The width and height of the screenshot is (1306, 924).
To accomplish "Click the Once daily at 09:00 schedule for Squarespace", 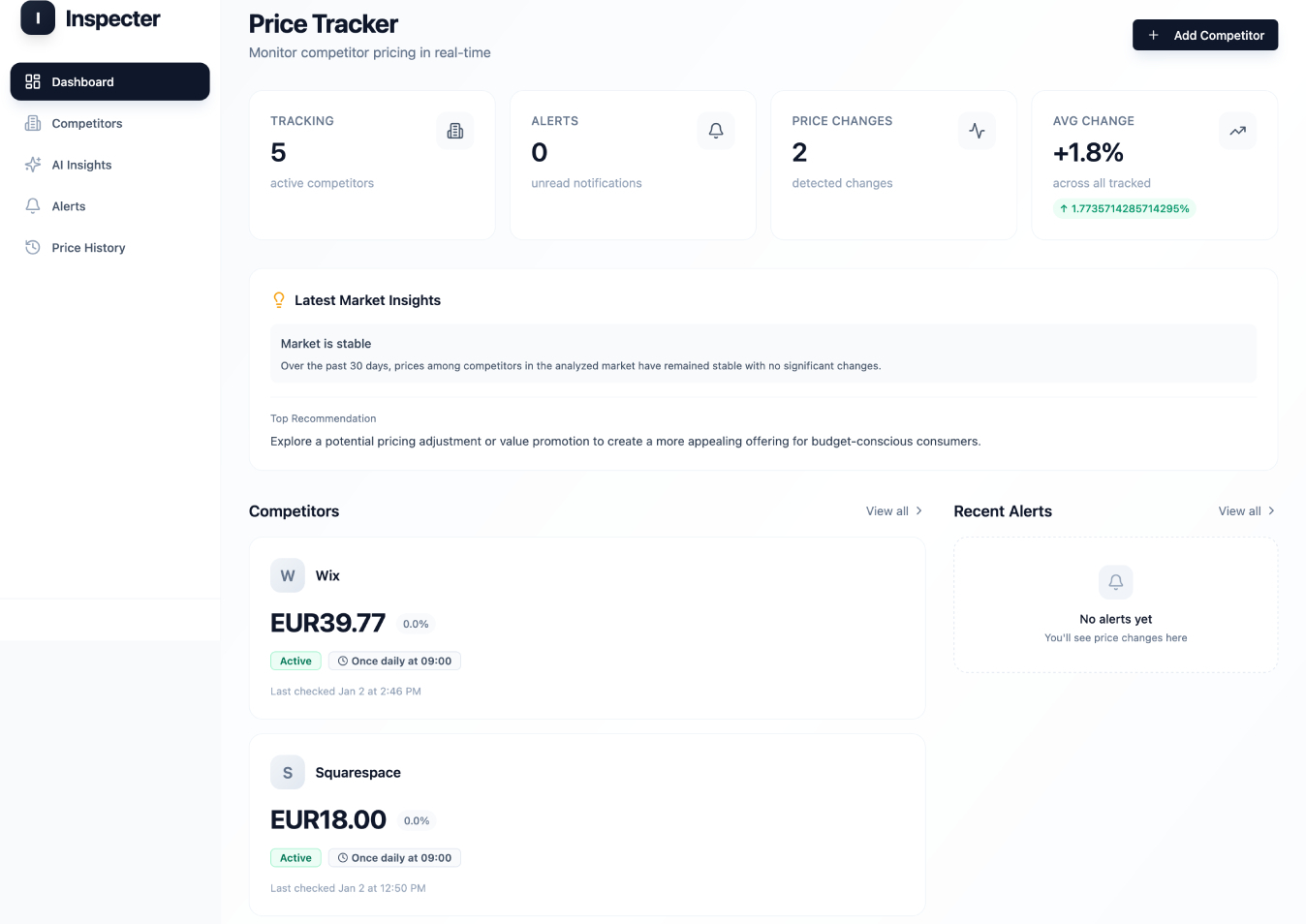I will coord(394,858).
